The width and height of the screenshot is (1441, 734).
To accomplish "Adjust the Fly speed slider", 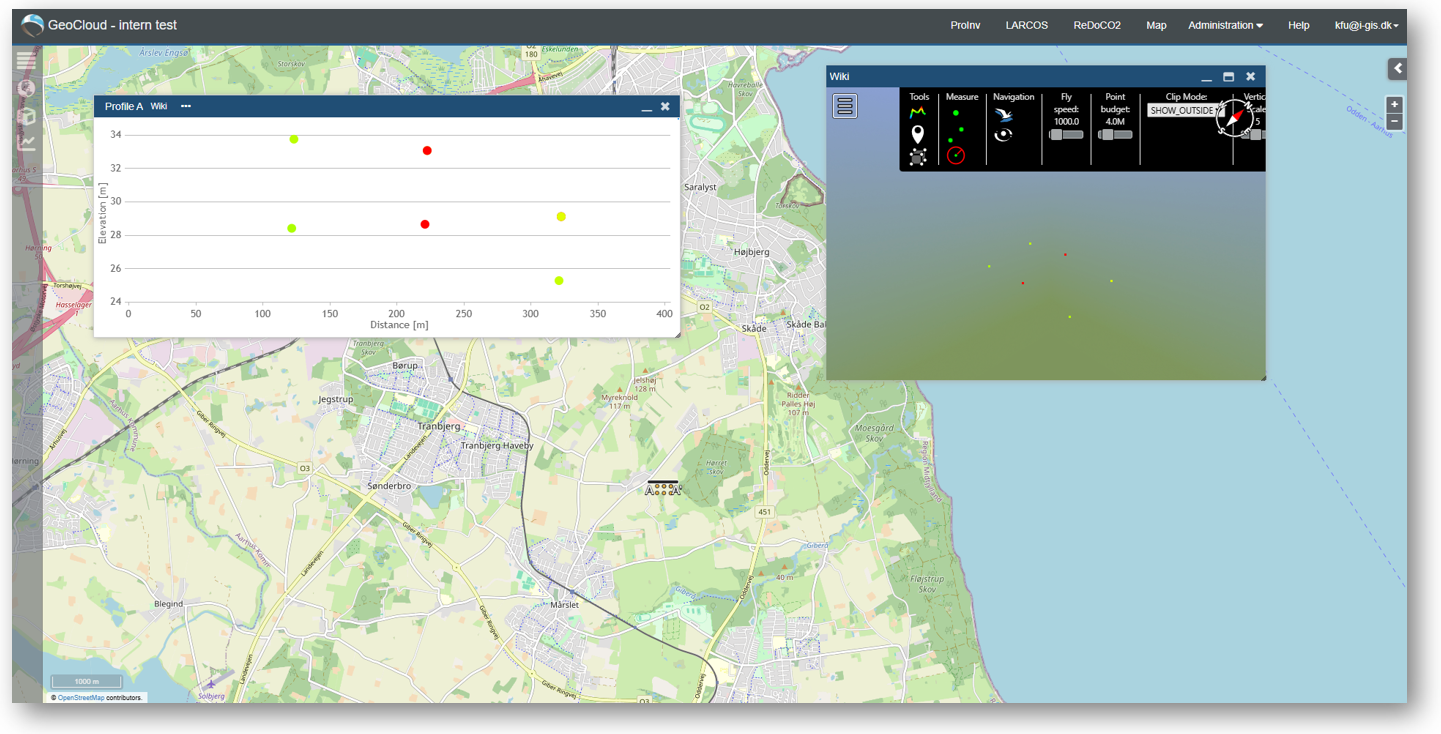I will pos(1066,134).
